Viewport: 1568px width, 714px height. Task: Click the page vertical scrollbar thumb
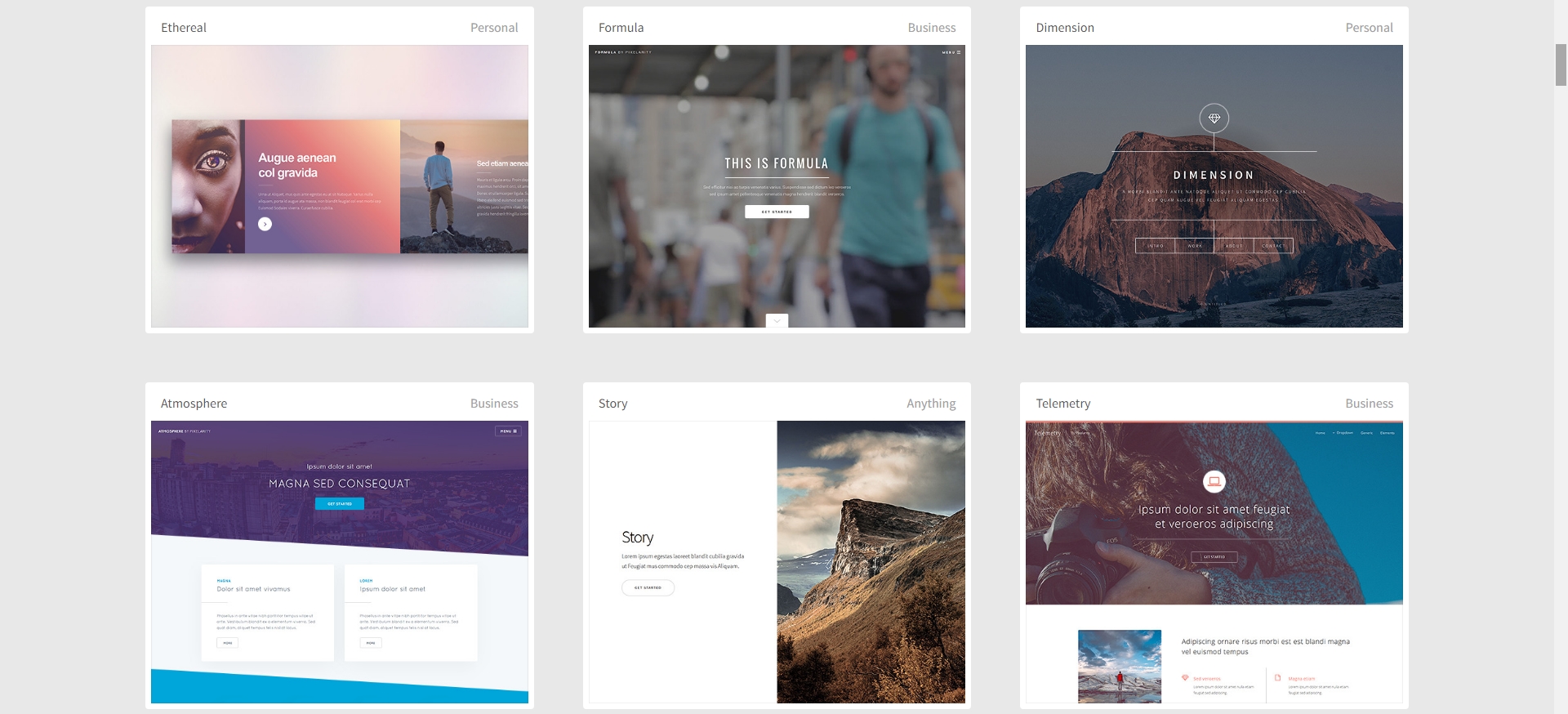tap(1561, 65)
